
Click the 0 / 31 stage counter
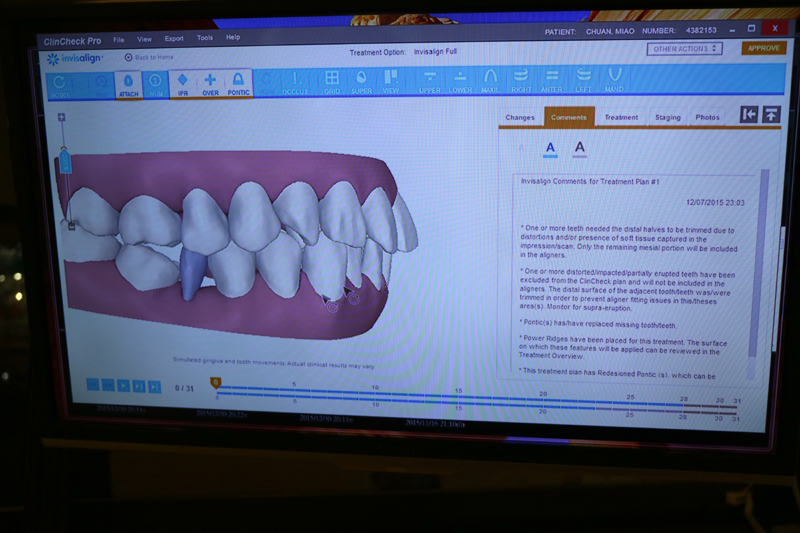(184, 388)
